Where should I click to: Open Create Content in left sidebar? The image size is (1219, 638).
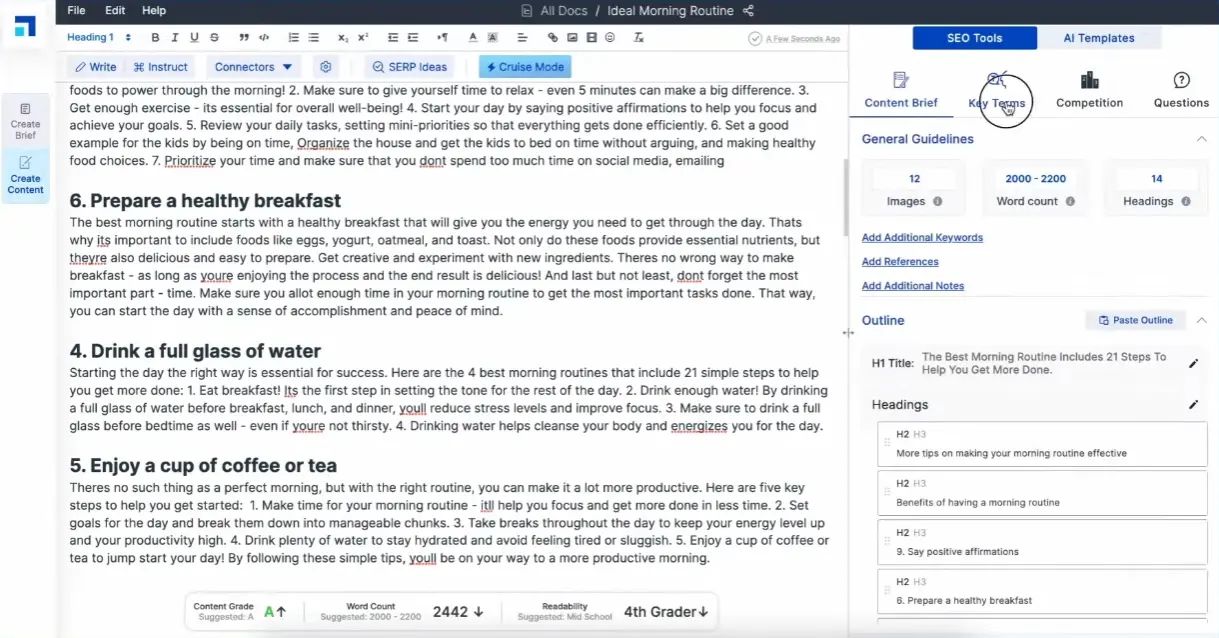click(25, 175)
